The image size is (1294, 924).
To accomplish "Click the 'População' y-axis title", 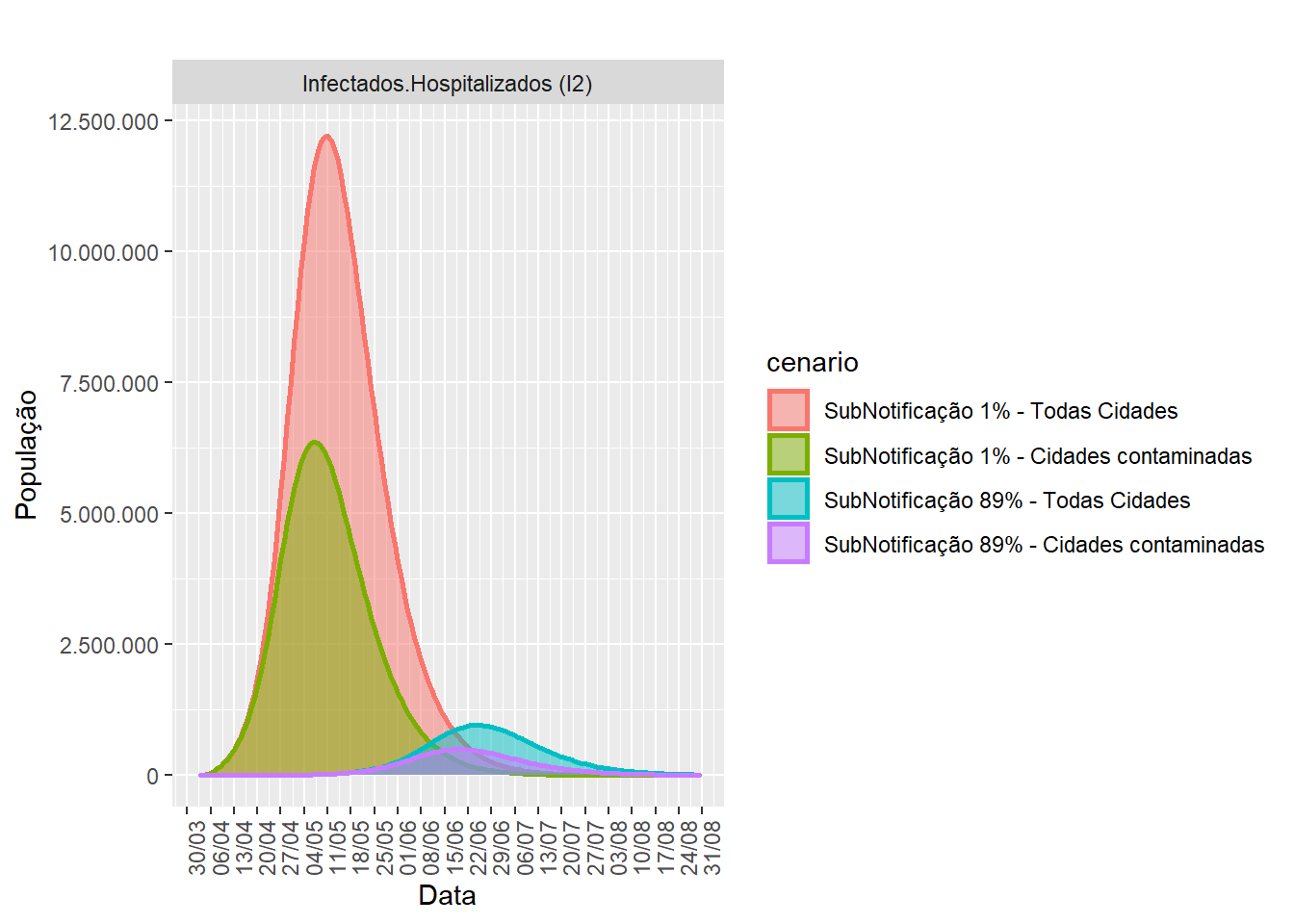I will 27,454.
